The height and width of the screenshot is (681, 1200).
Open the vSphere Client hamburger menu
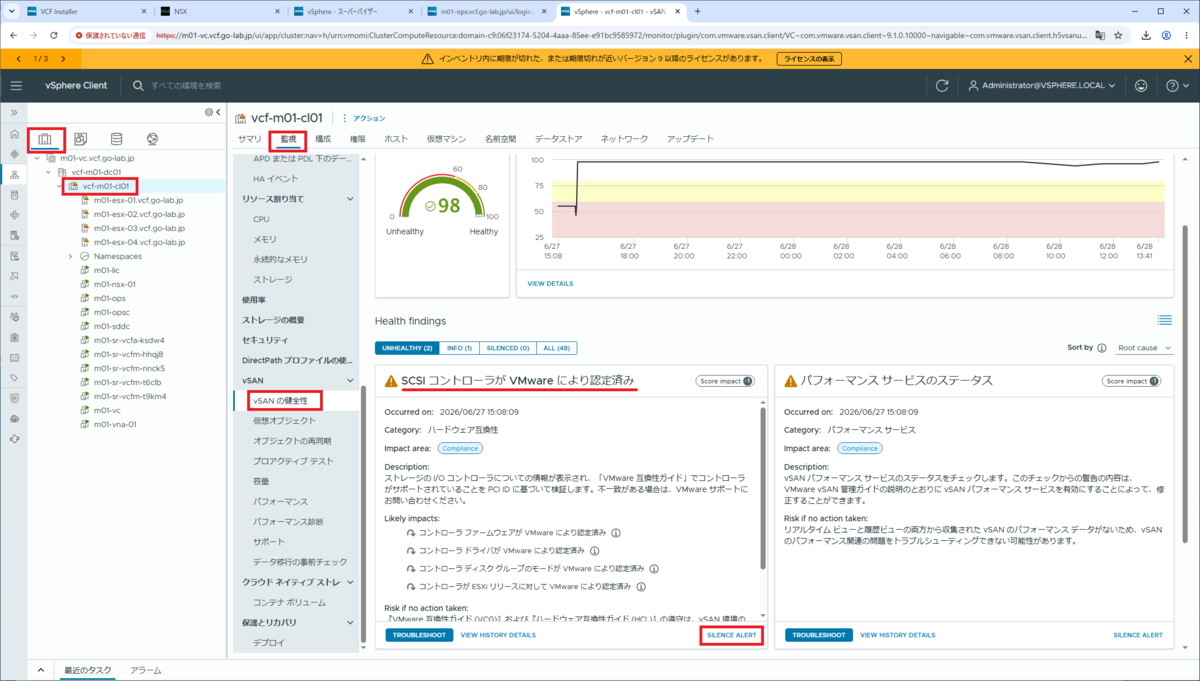[16, 86]
